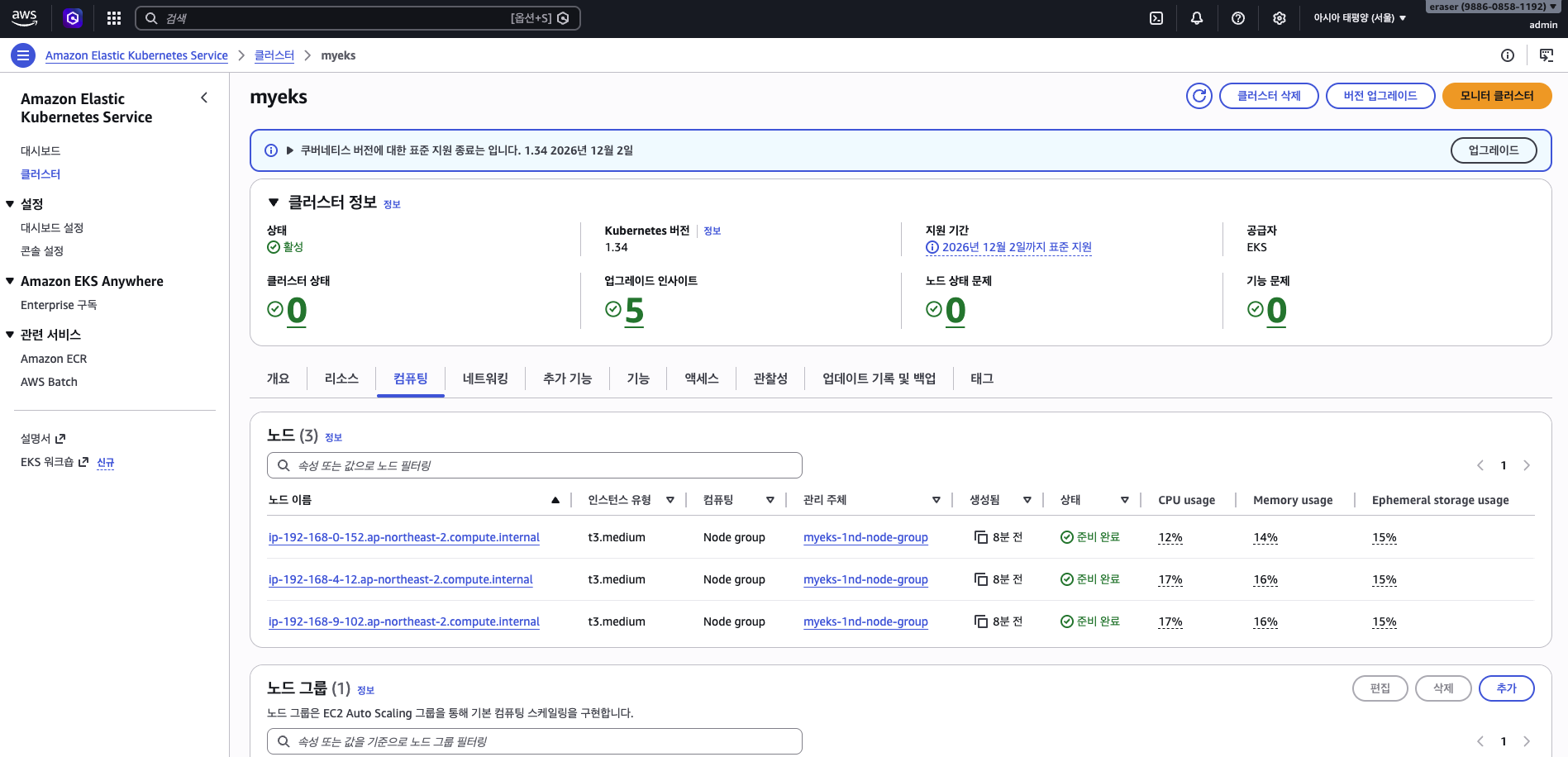Copy creation time of node ip-192-168-0-152
This screenshot has width=1568, height=757.
981,537
